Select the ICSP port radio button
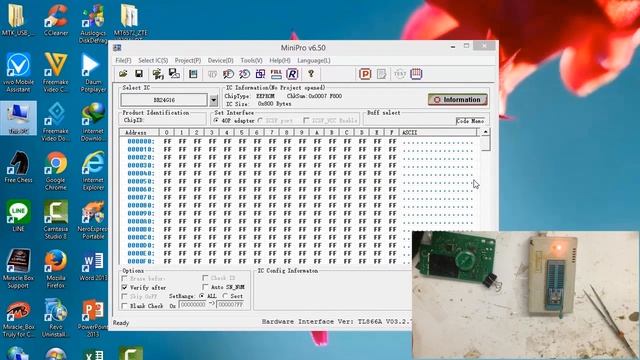 260,120
